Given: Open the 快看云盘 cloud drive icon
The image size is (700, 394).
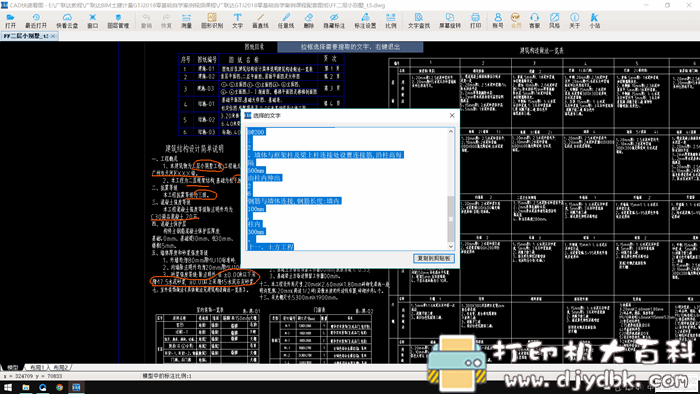Looking at the screenshot, I should pyautogui.click(x=67, y=21).
